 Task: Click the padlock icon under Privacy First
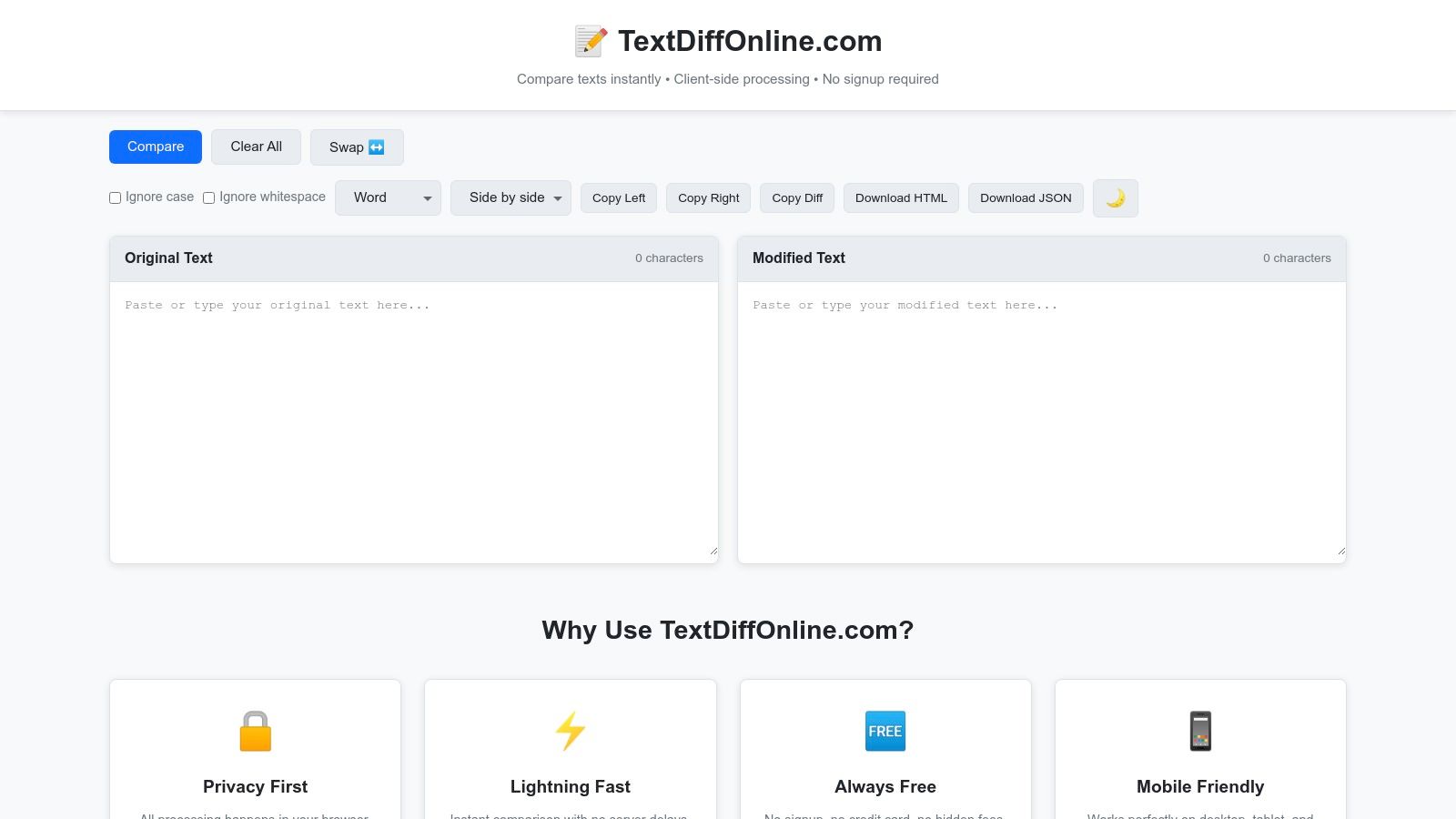point(255,730)
